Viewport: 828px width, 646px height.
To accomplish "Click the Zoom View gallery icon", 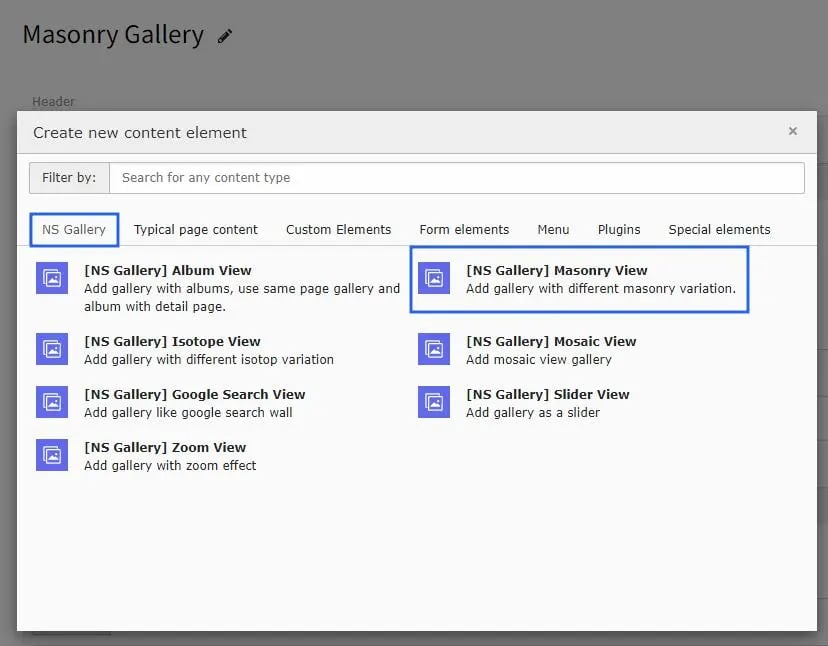I will (x=52, y=455).
